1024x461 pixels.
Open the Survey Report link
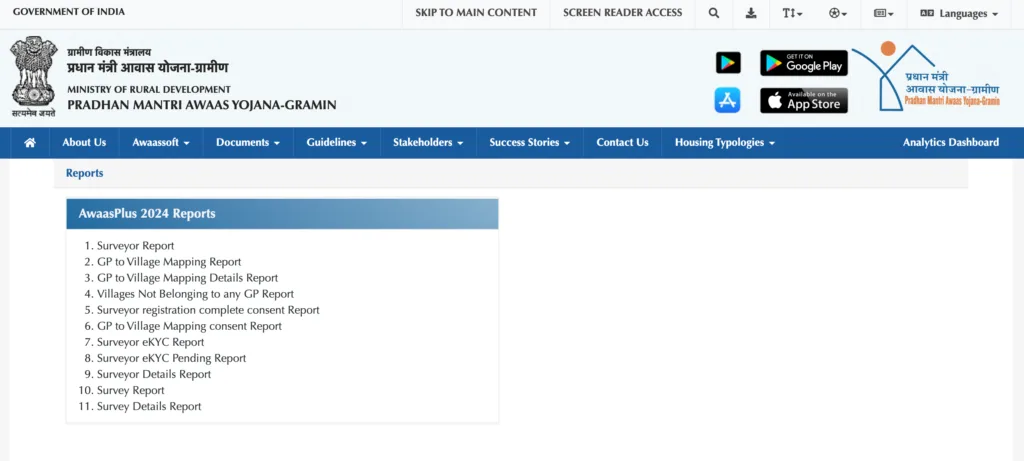131,390
